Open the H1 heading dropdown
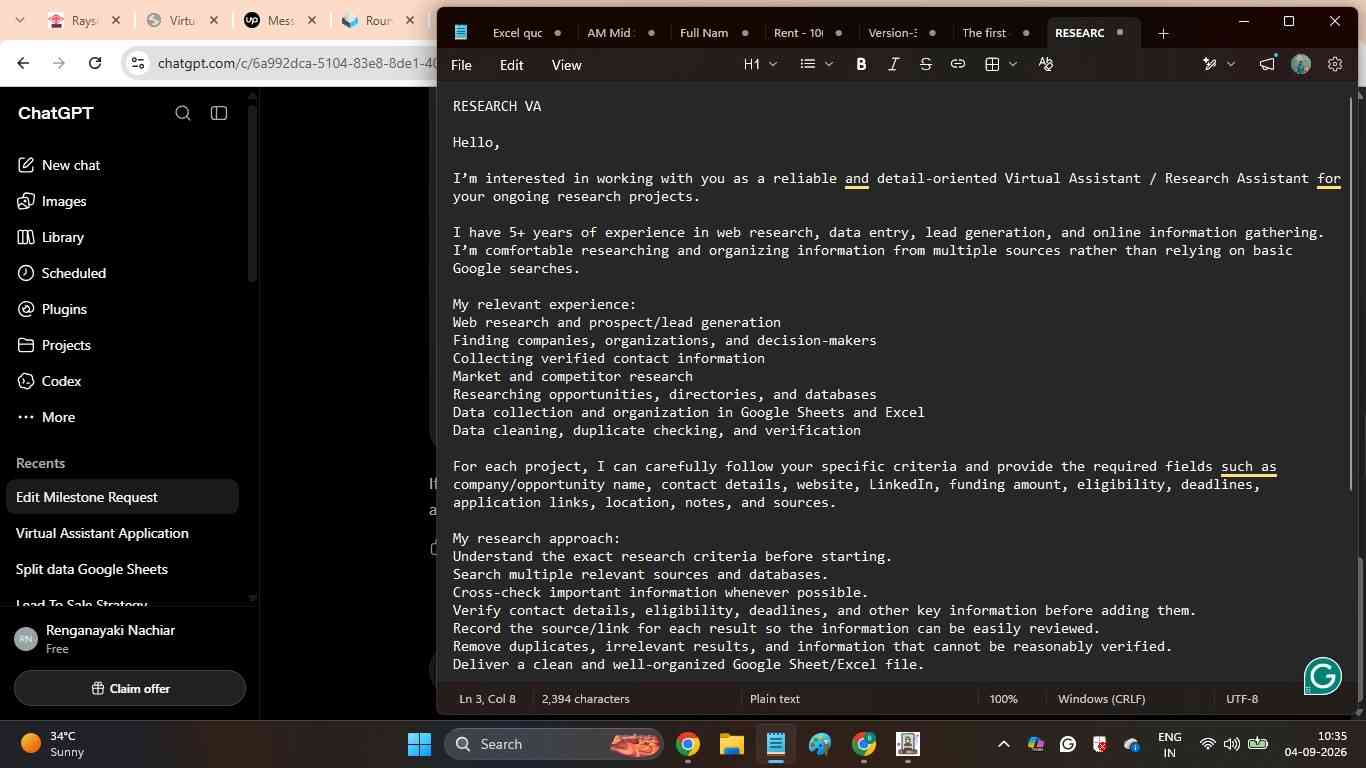1366x768 pixels. tap(761, 64)
